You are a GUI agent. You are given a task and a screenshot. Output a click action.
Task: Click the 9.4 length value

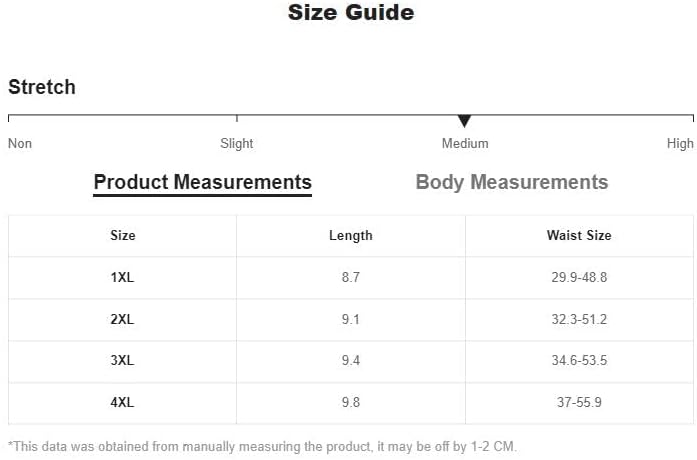[x=351, y=360]
